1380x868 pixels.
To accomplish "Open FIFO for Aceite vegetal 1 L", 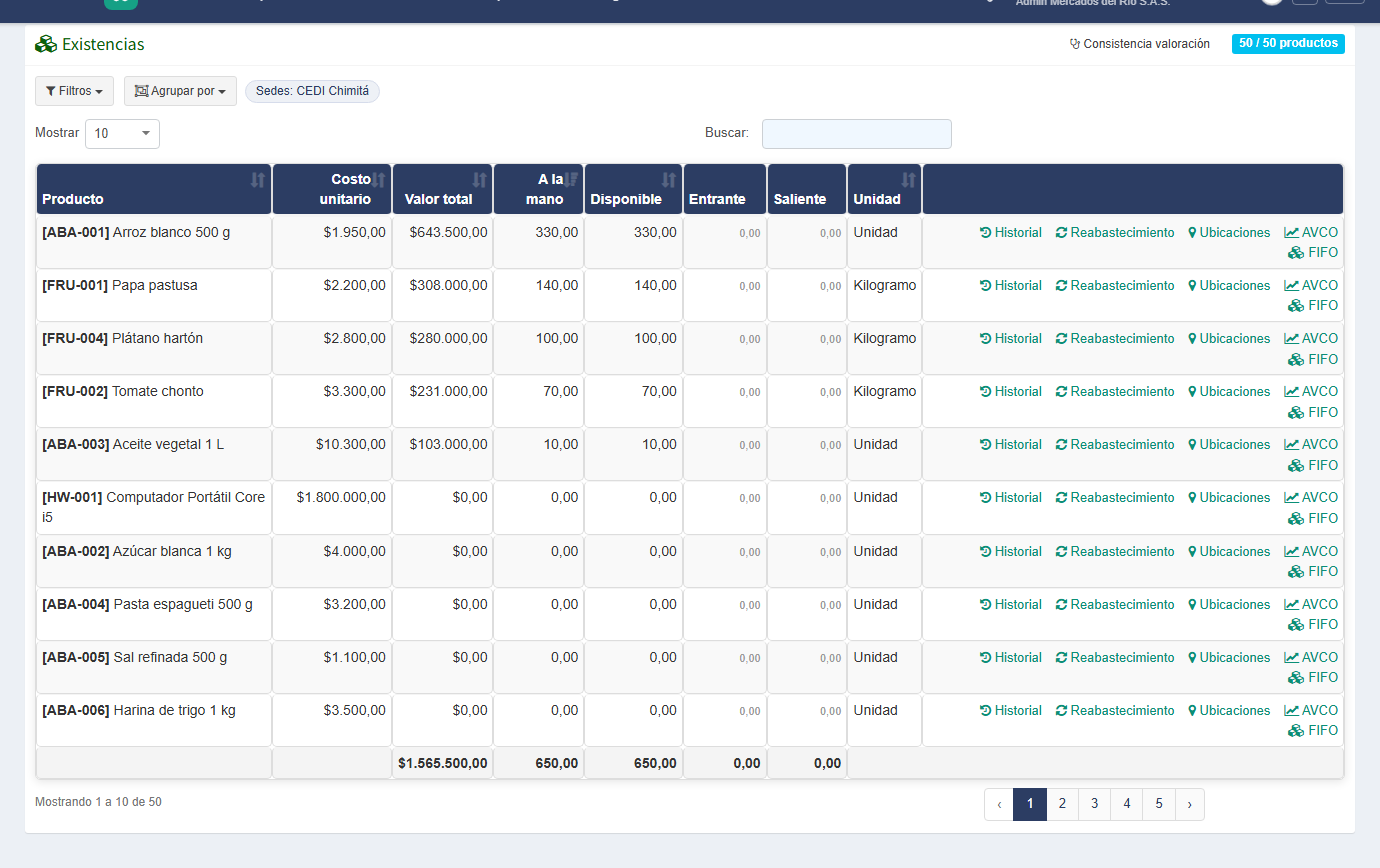I will pos(1313,465).
